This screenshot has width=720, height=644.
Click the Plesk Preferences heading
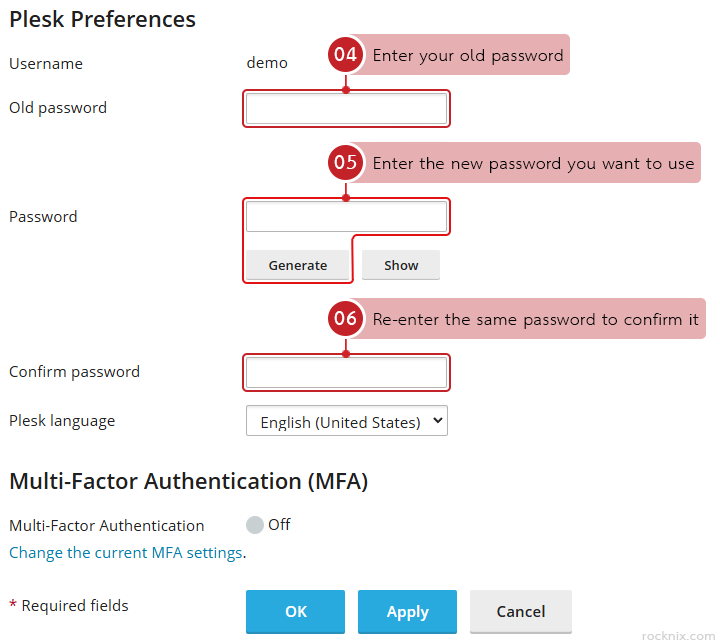pyautogui.click(x=103, y=19)
